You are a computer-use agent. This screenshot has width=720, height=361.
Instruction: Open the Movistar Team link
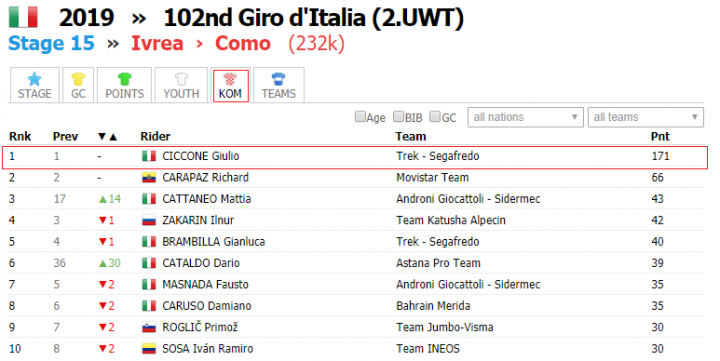(x=433, y=178)
